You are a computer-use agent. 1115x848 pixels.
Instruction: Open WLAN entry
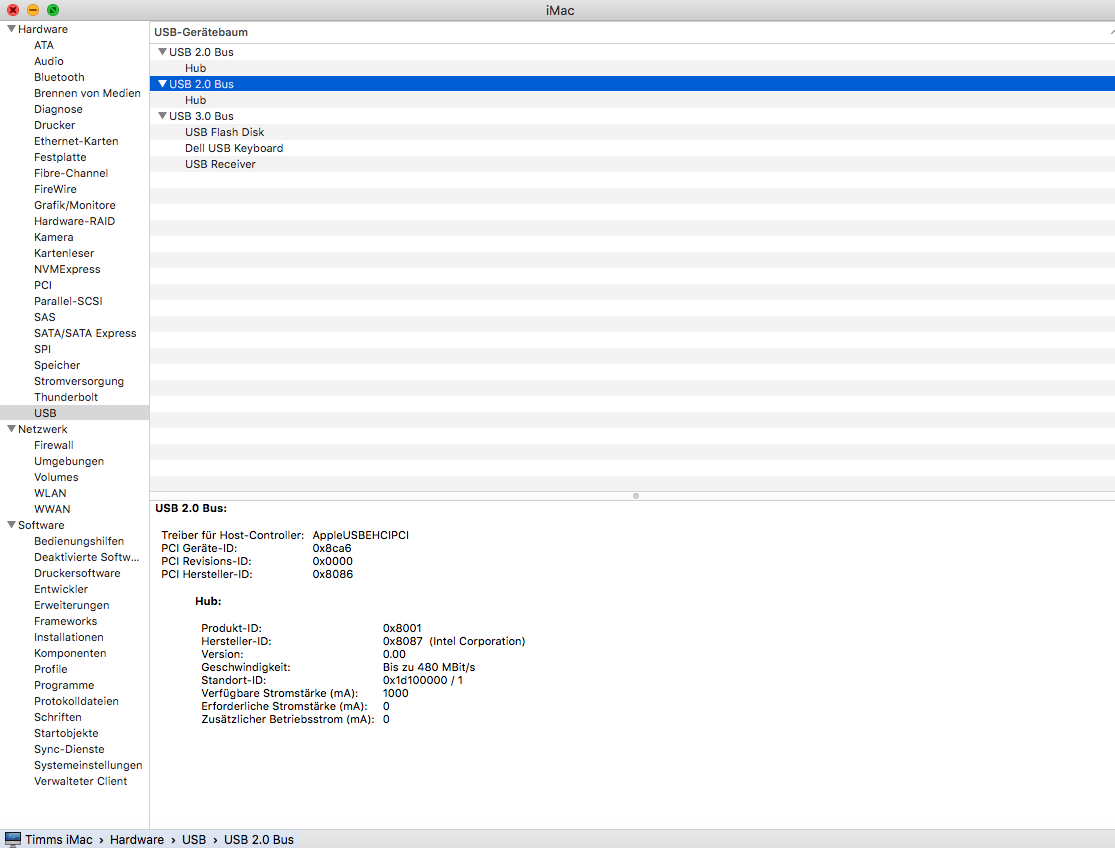[50, 493]
